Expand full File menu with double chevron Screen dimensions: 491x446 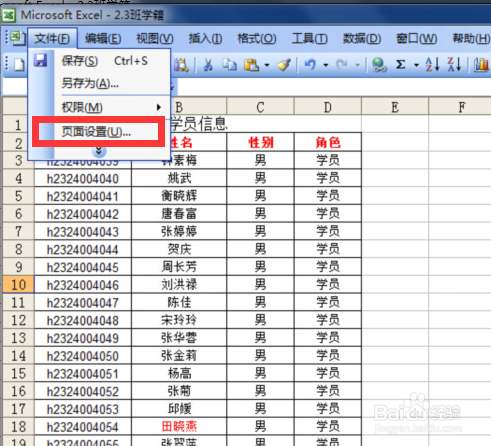(x=99, y=151)
